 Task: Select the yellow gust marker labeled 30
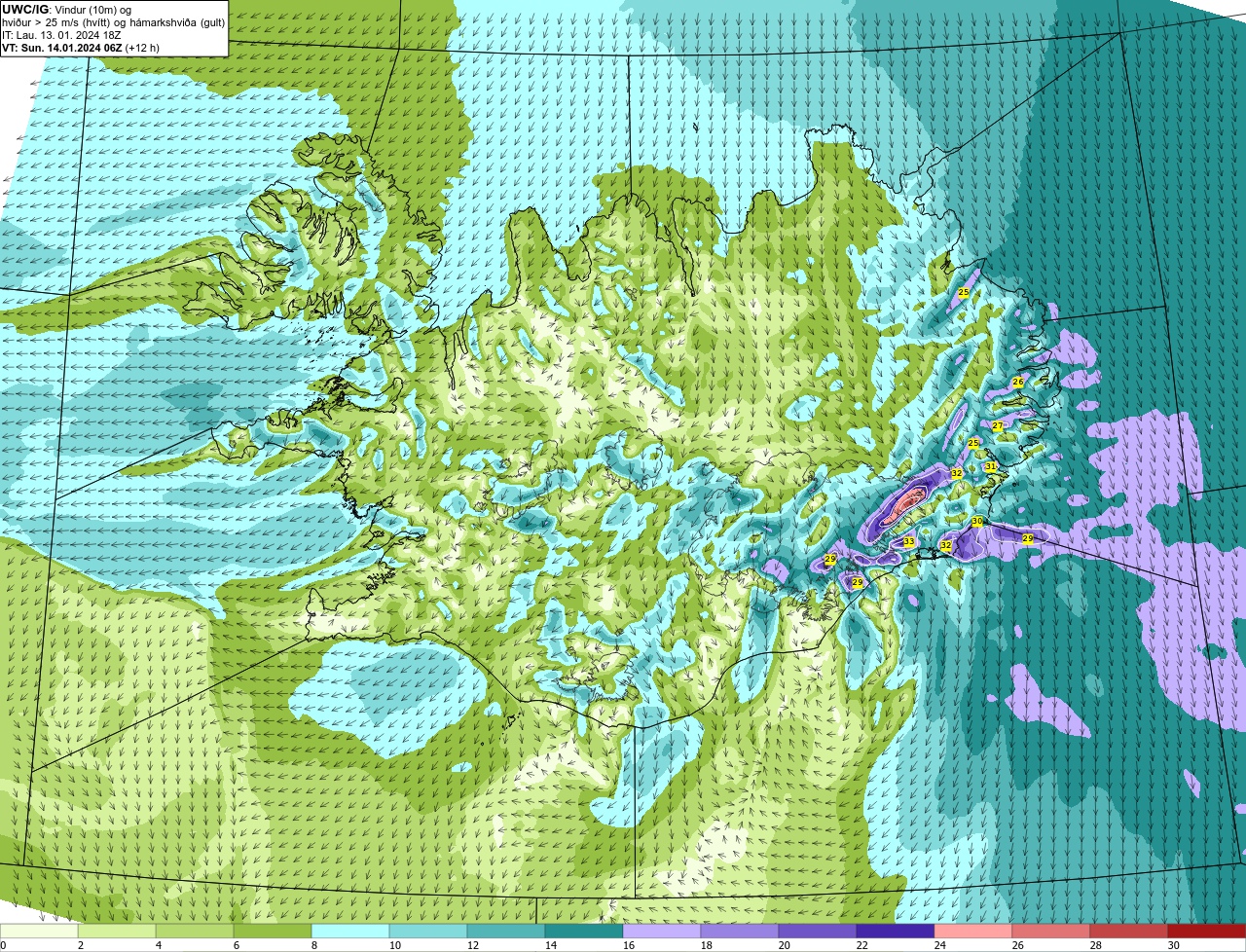click(x=977, y=522)
